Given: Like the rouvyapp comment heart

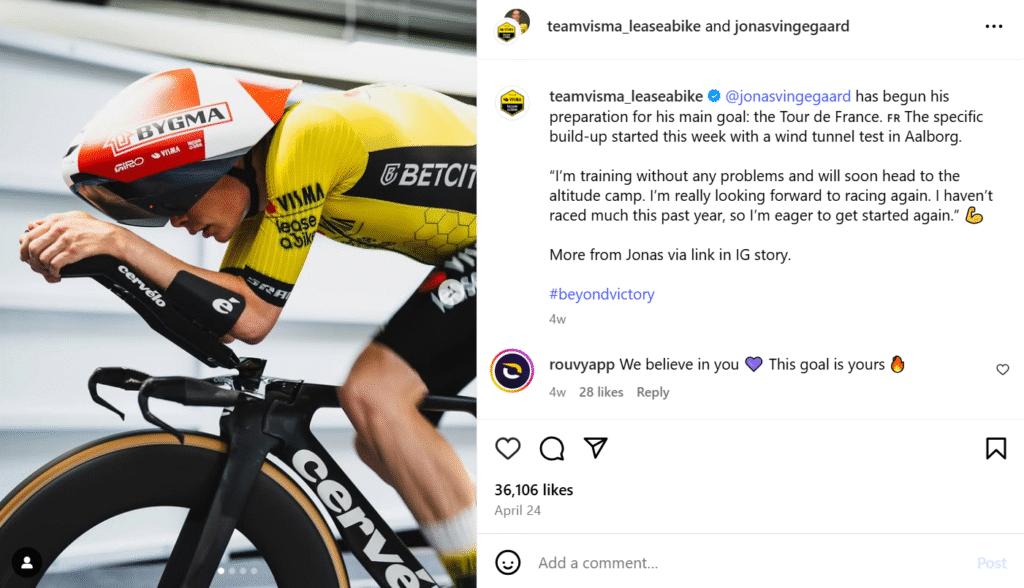Looking at the screenshot, I should click(x=1003, y=370).
